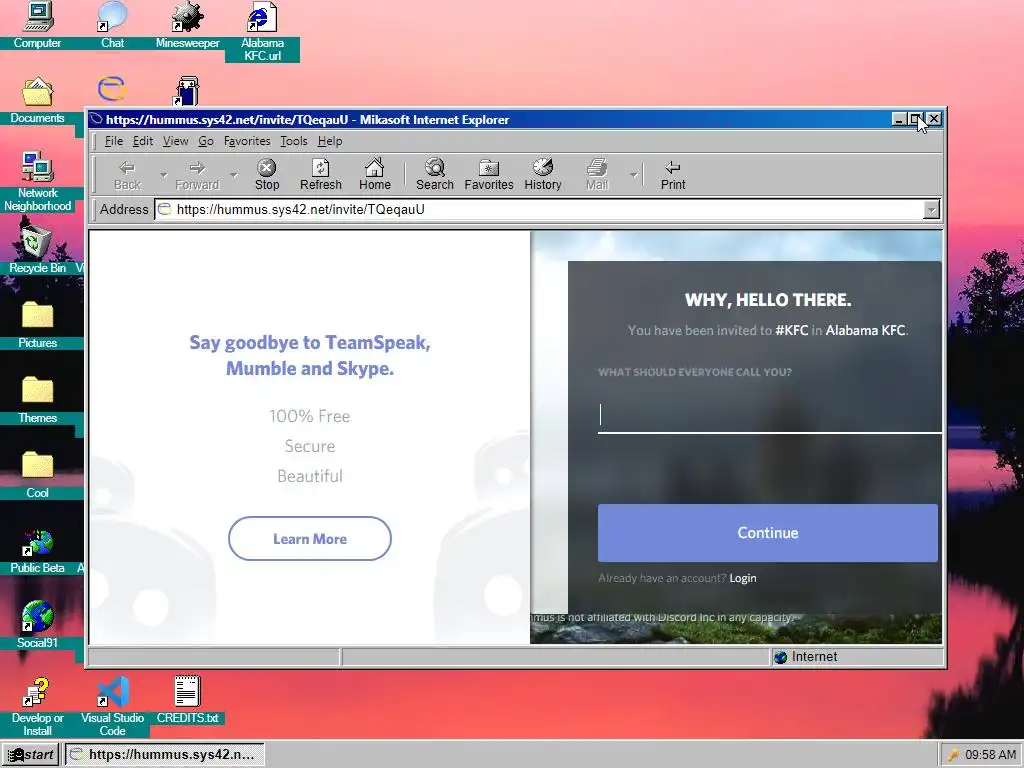Click the username input field
The height and width of the screenshot is (768, 1024).
(x=769, y=415)
